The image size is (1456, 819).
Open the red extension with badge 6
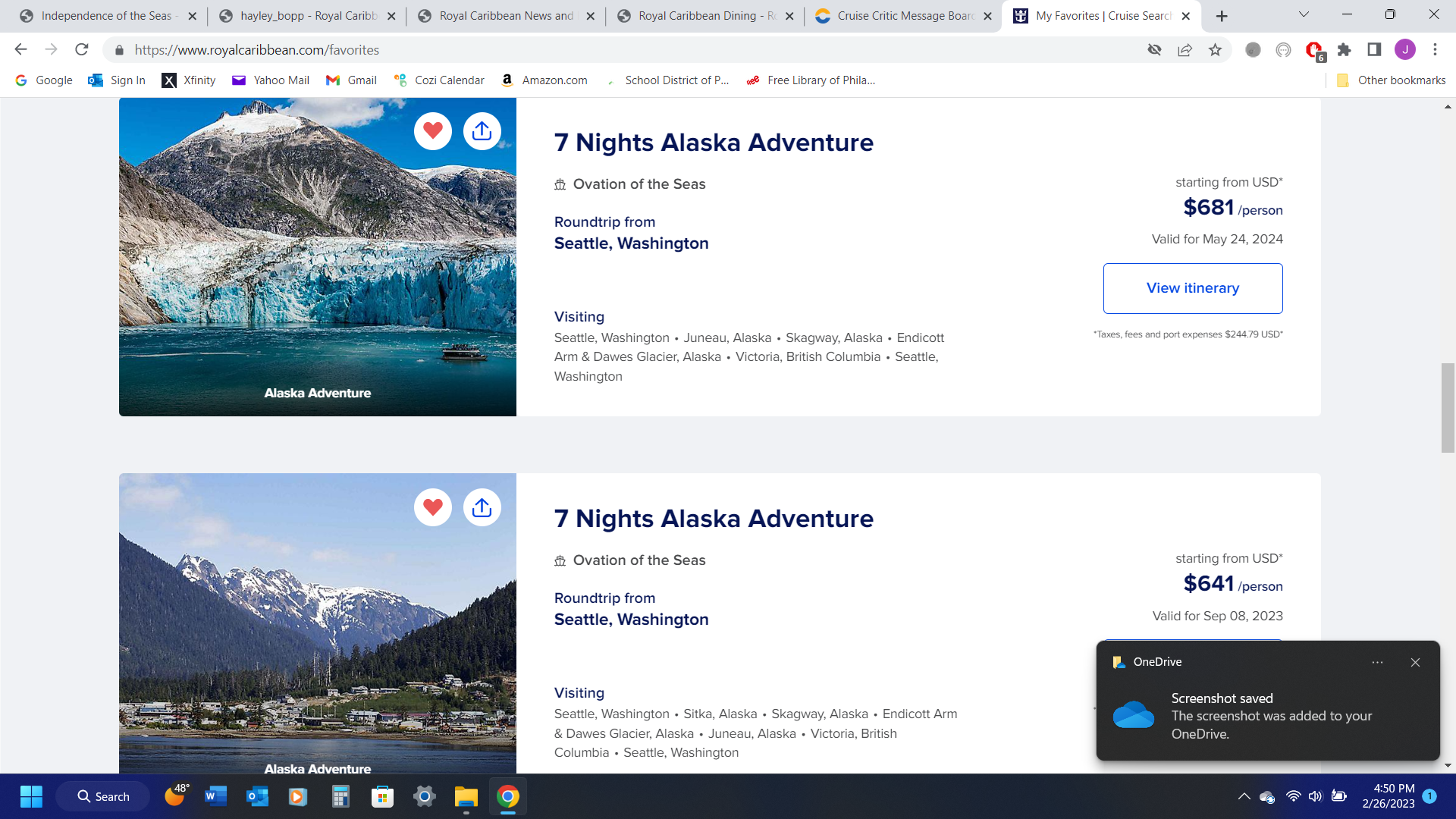click(x=1314, y=50)
